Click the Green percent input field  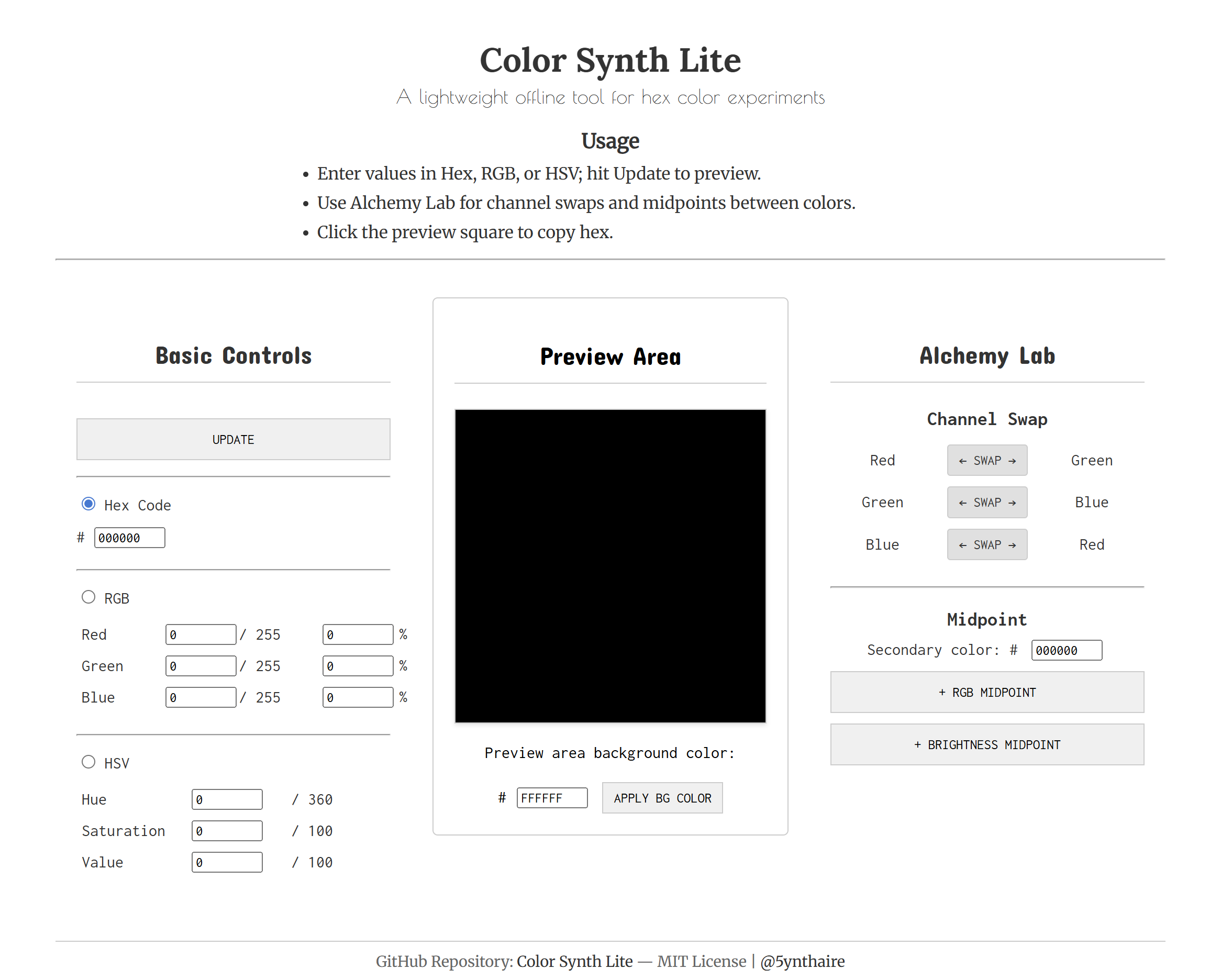click(x=358, y=665)
